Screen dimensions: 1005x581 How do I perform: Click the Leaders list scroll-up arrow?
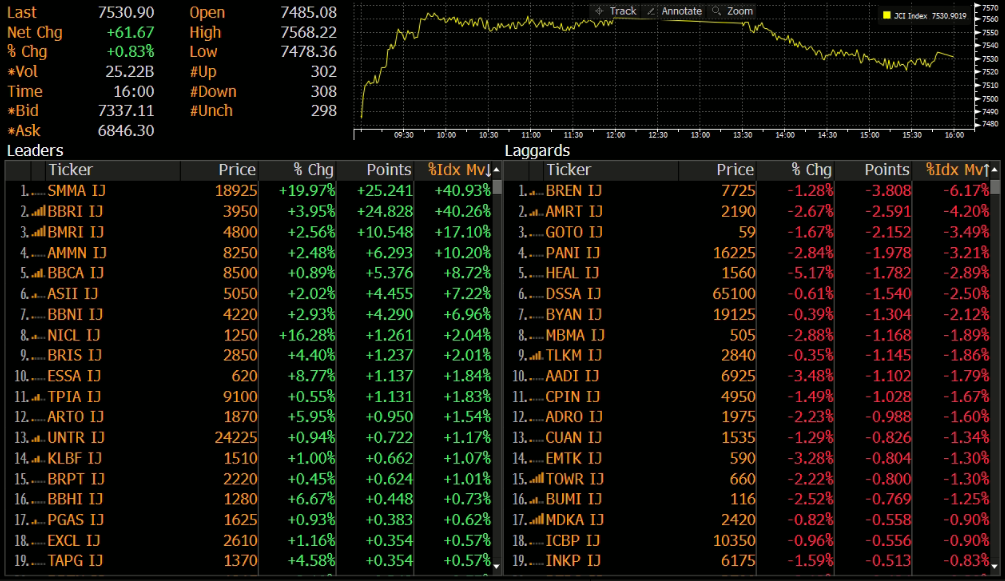[x=497, y=170]
